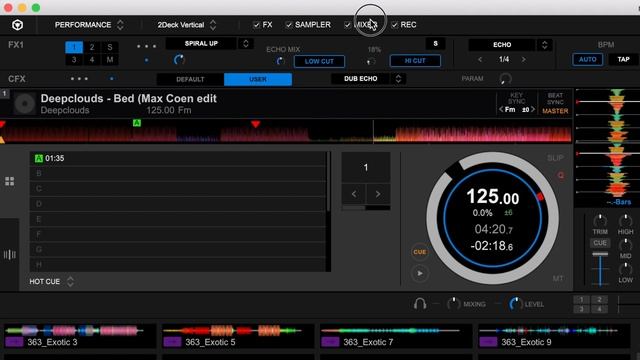Open the 2Deck Vertical layout dropdown
The height and width of the screenshot is (360, 640).
pos(187,25)
